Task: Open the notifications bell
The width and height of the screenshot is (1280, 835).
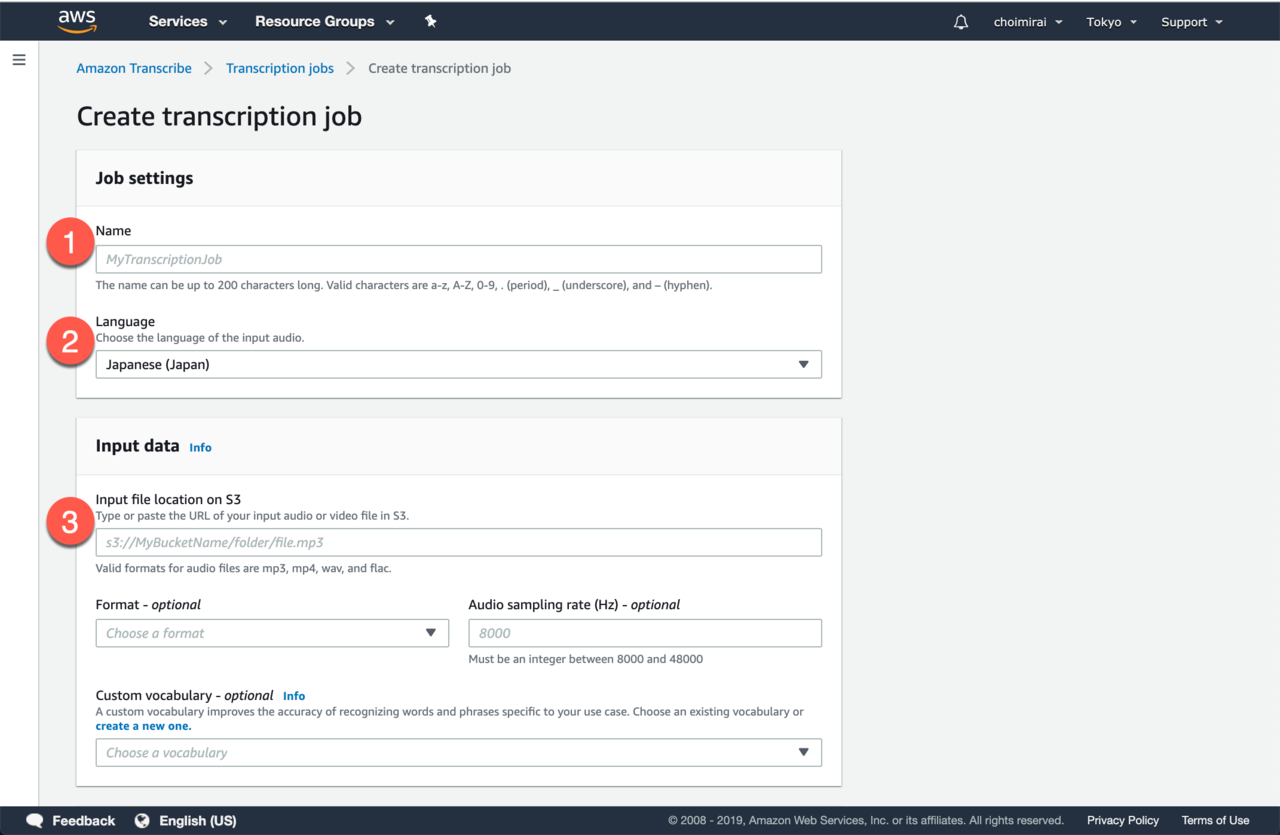Action: pos(961,22)
